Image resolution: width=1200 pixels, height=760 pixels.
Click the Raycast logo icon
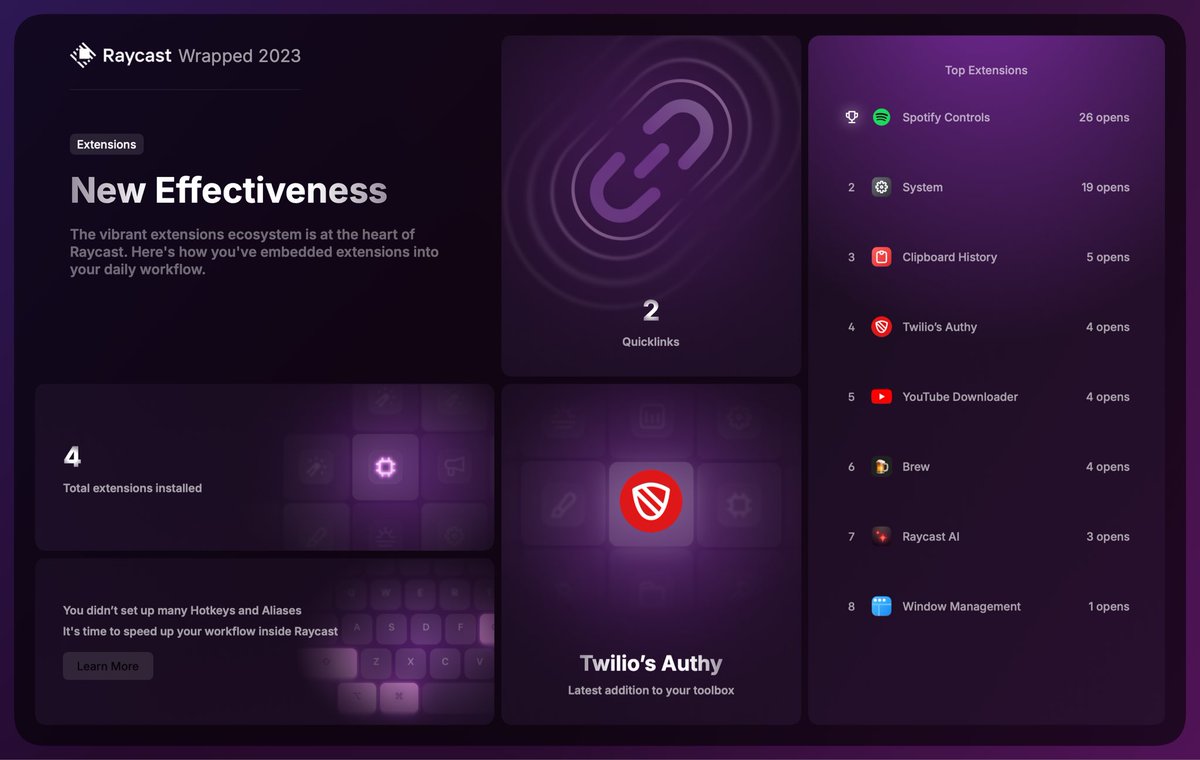(x=82, y=55)
